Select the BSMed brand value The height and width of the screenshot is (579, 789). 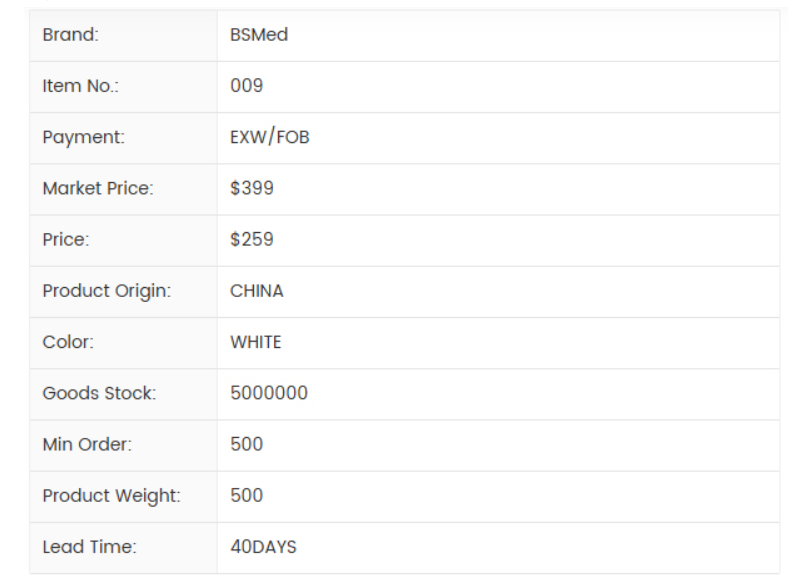259,35
